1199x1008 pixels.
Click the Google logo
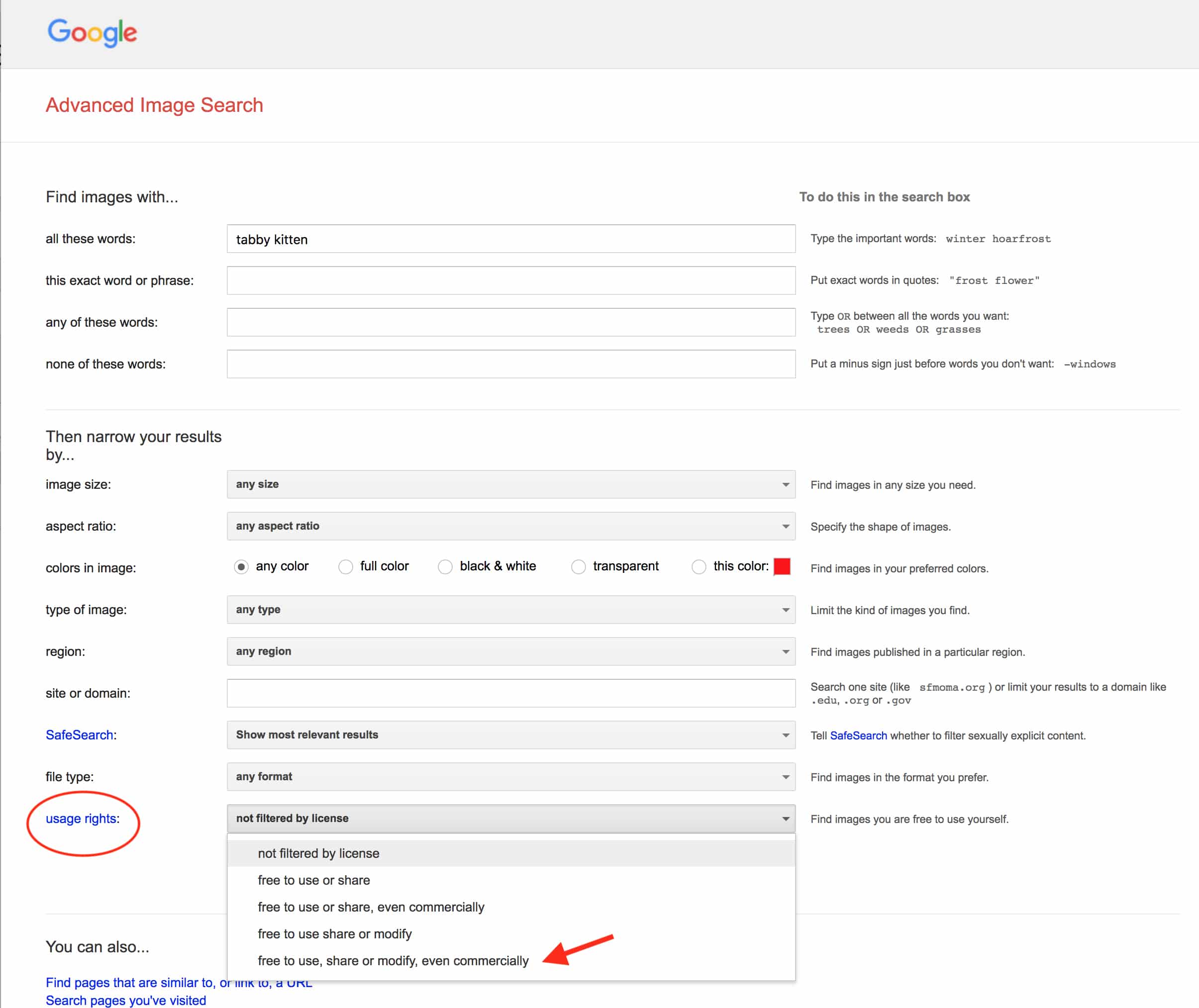[x=92, y=32]
